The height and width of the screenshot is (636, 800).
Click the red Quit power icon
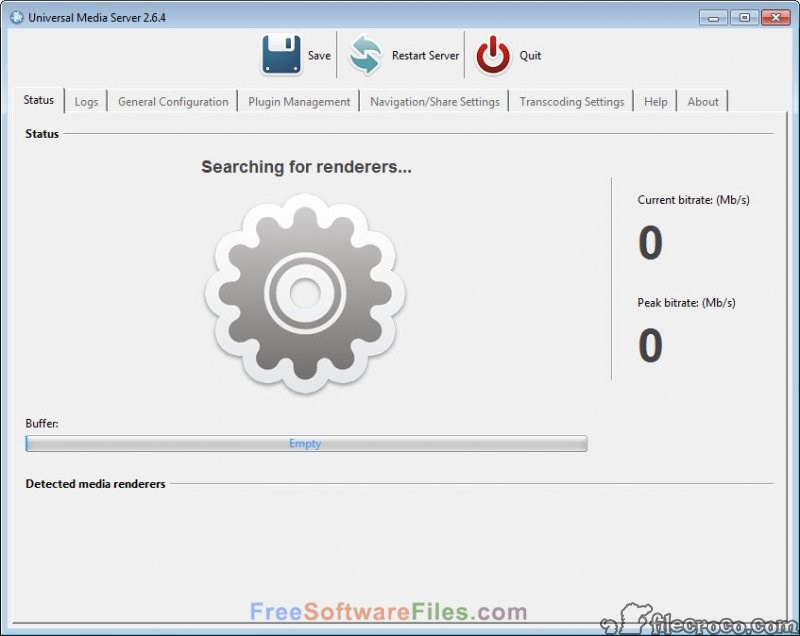(x=493, y=55)
